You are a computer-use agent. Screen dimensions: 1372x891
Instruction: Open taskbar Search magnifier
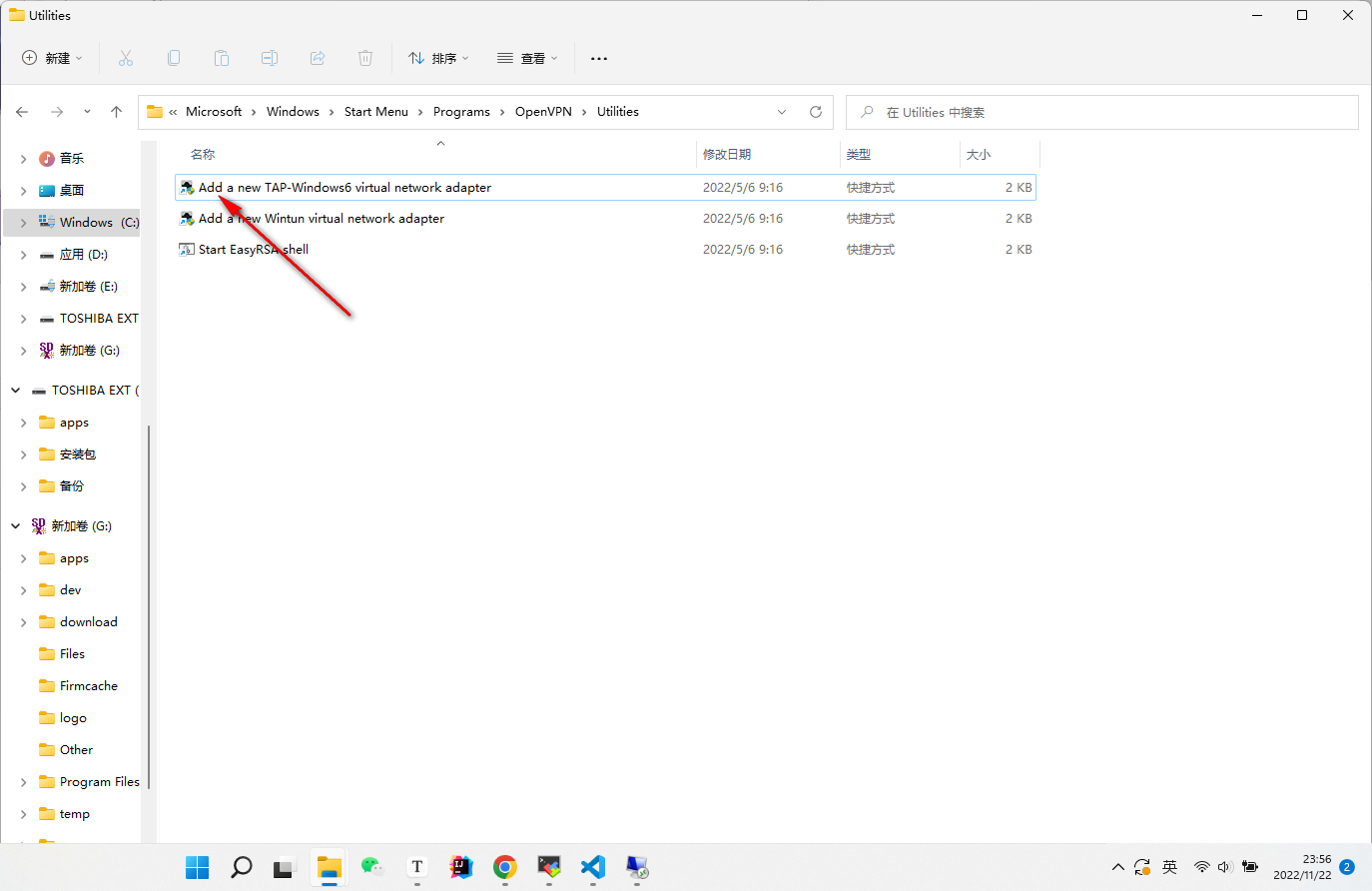[242, 867]
